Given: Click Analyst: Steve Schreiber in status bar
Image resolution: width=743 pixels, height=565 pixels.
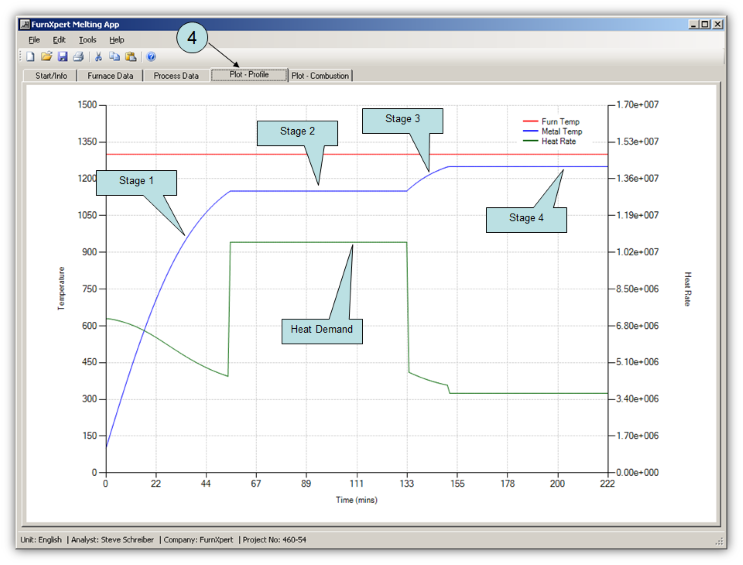Looking at the screenshot, I should [112, 539].
